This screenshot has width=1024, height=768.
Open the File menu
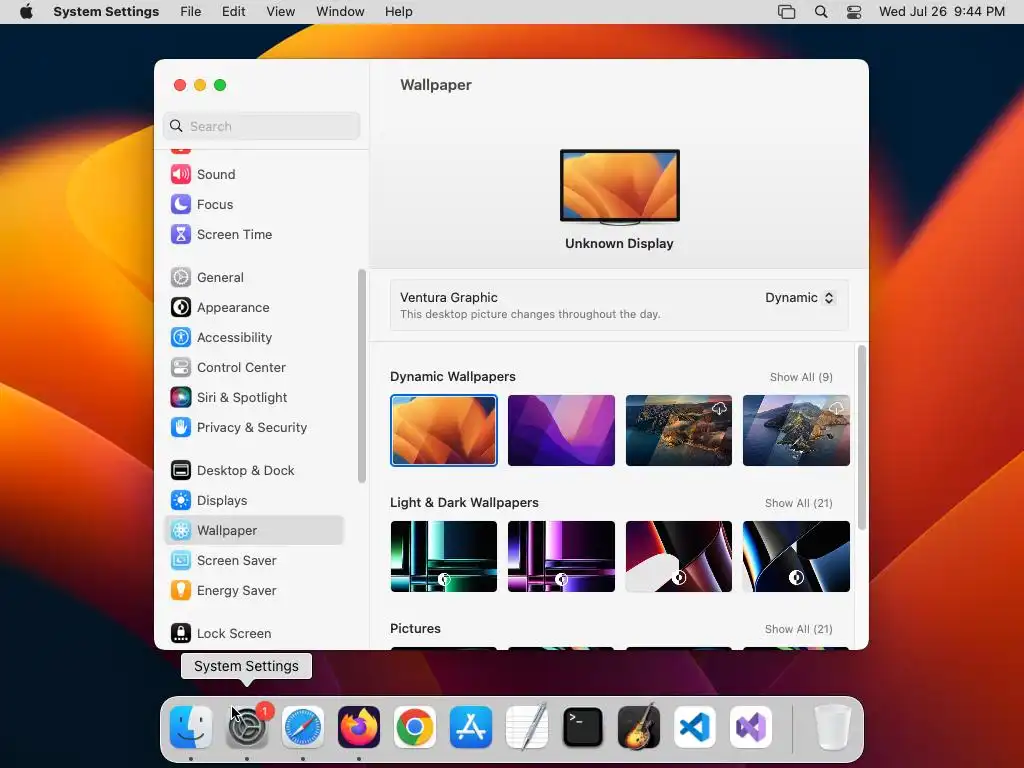[191, 12]
